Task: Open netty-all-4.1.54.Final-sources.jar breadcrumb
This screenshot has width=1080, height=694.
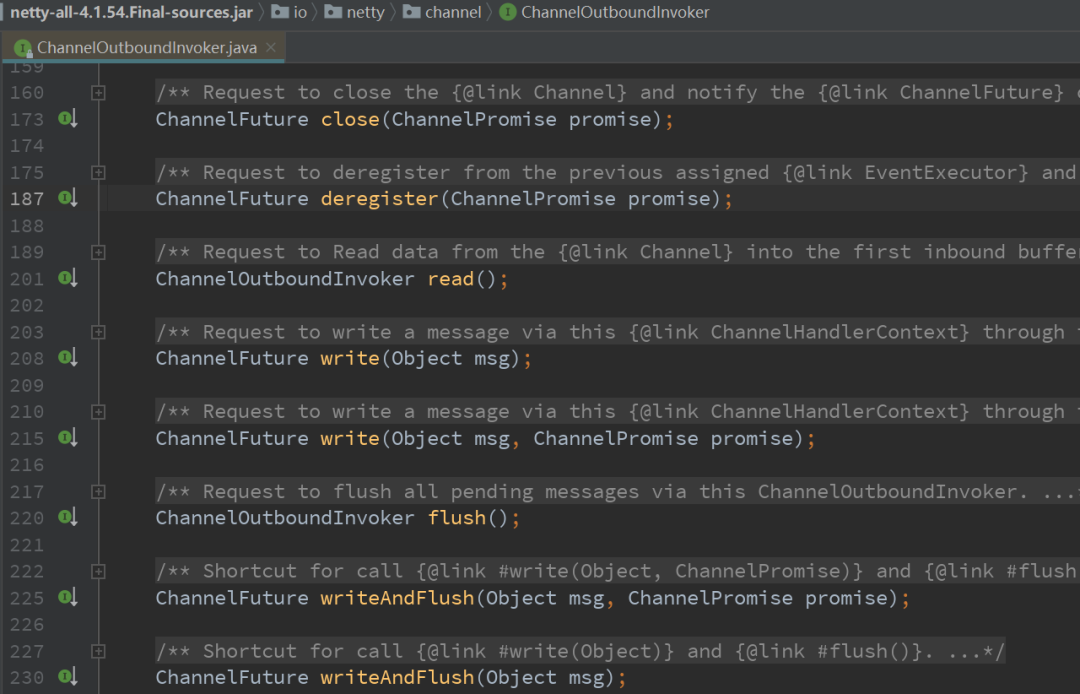Action: tap(131, 12)
